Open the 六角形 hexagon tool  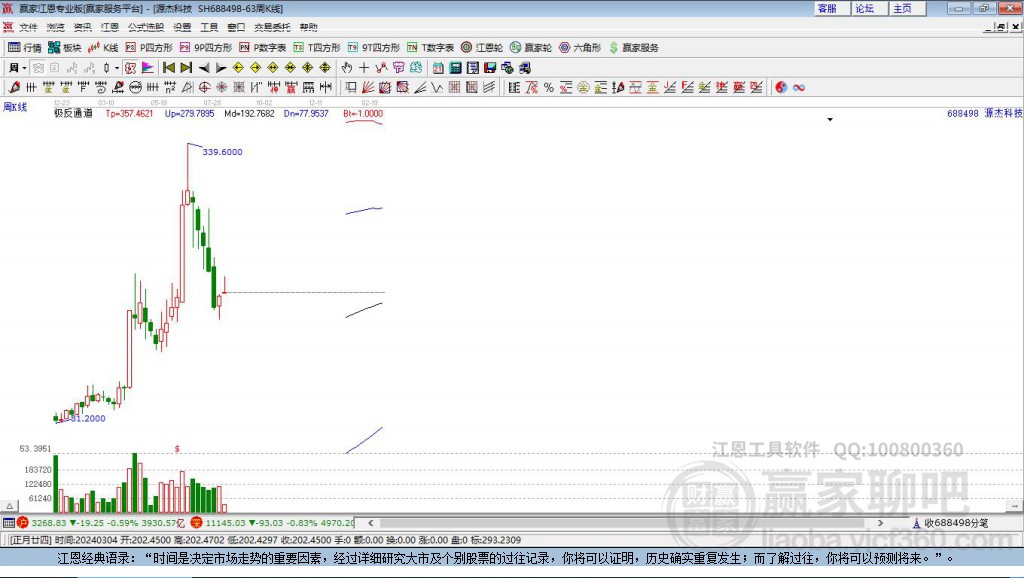580,48
